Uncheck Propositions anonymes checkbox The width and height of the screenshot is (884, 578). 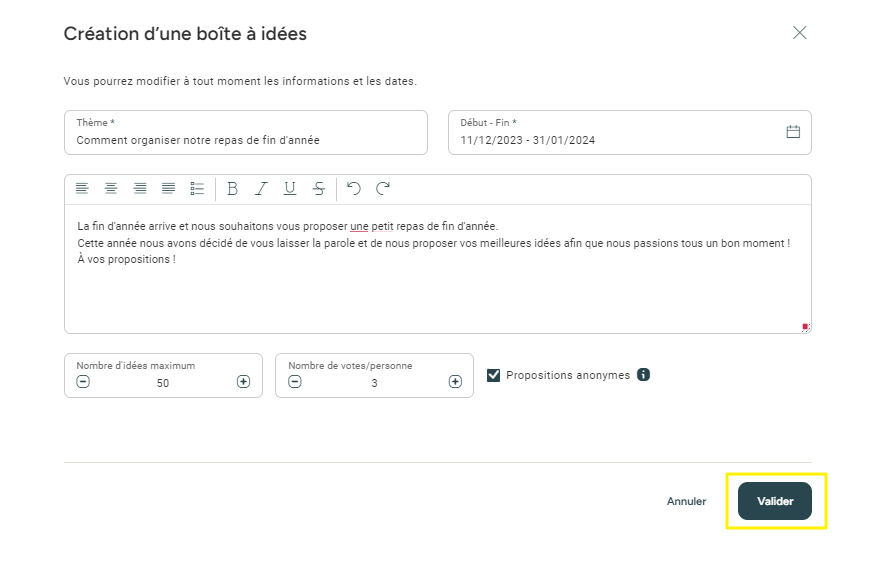[x=493, y=375]
